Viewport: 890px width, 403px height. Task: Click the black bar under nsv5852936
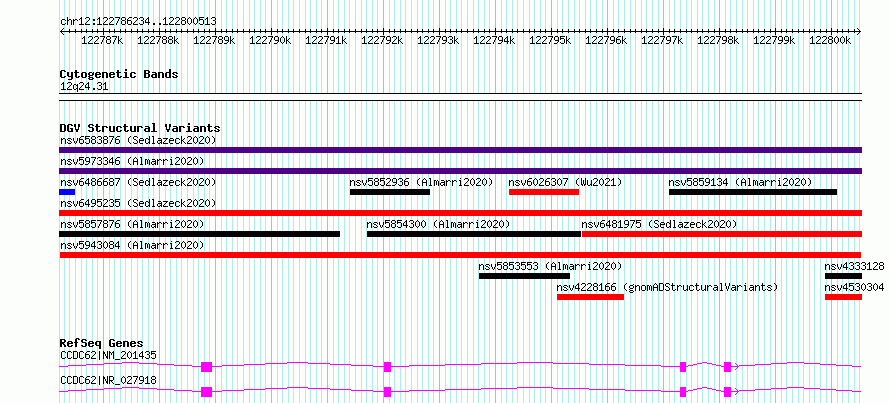[x=390, y=192]
